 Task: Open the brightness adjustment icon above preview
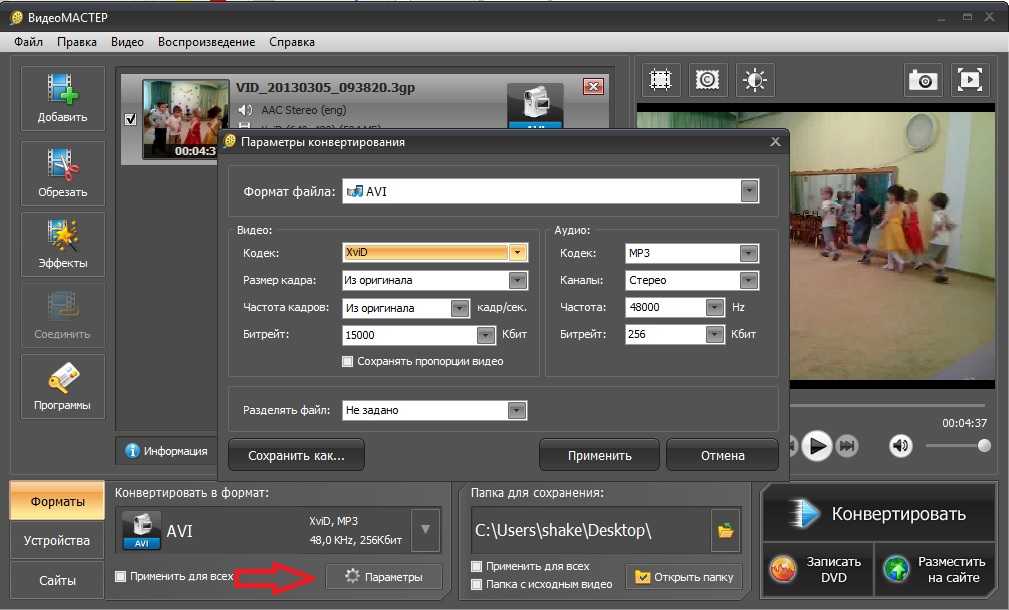point(755,80)
